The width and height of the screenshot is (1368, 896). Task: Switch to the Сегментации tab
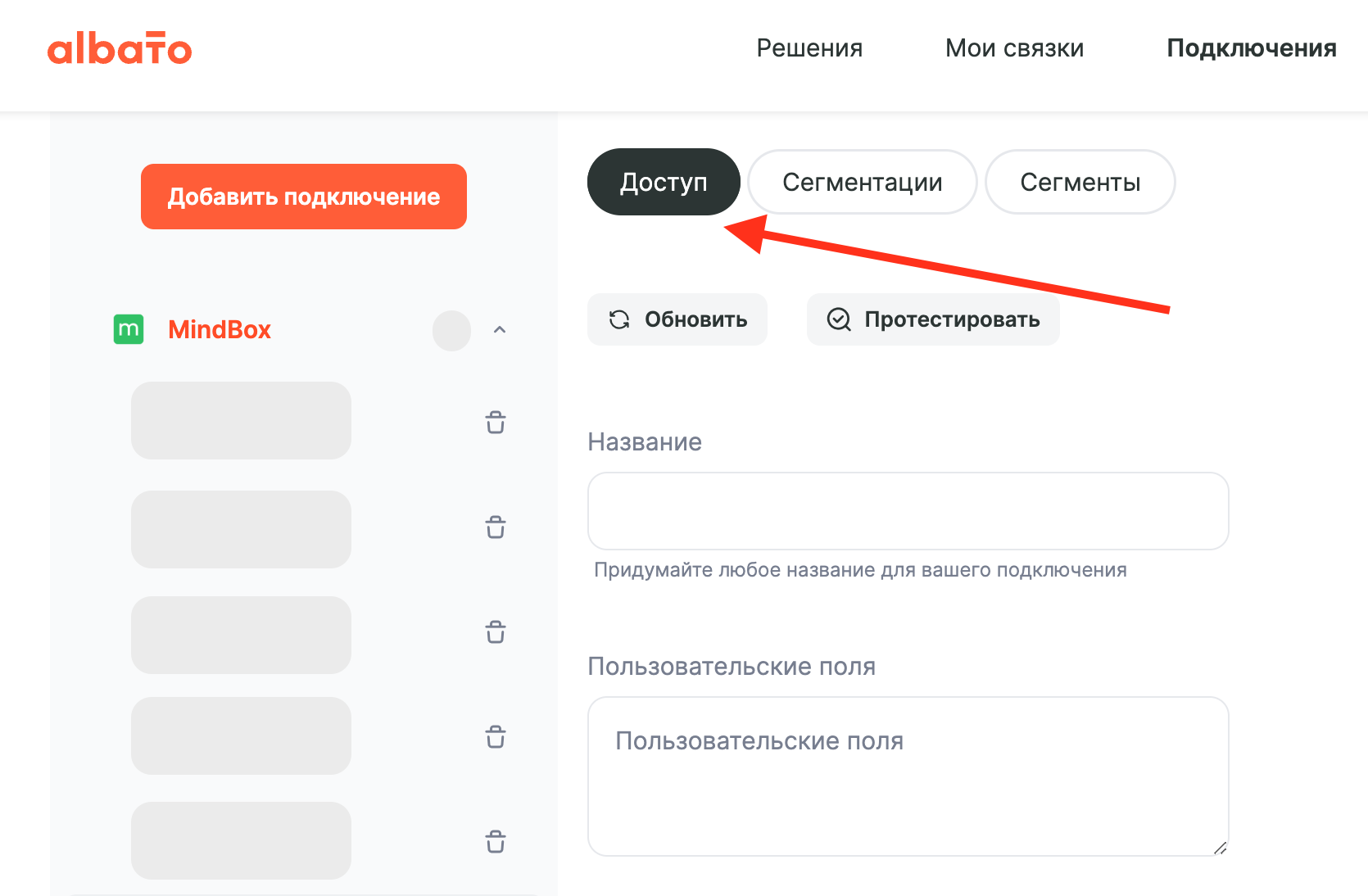click(x=863, y=182)
